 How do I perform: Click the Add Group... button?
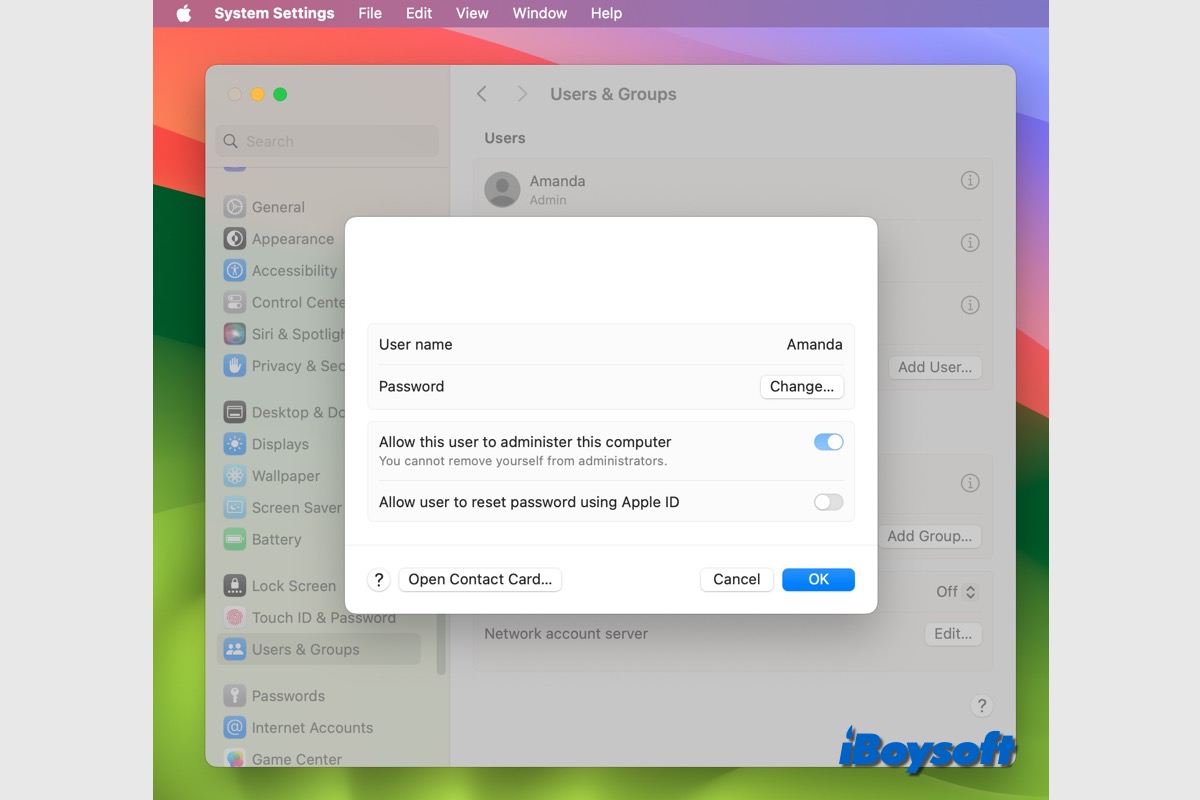[x=930, y=536]
